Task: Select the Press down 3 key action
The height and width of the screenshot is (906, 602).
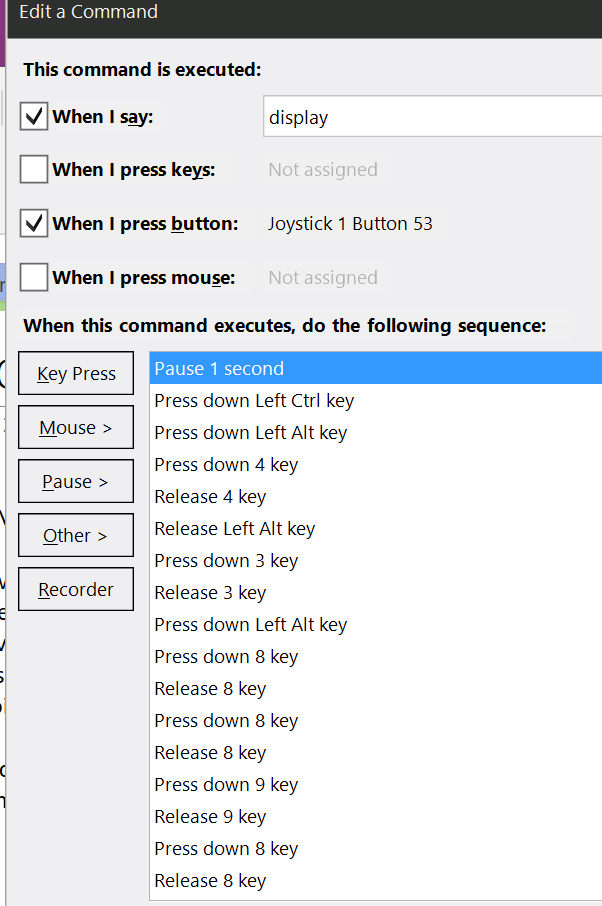Action: point(376,560)
